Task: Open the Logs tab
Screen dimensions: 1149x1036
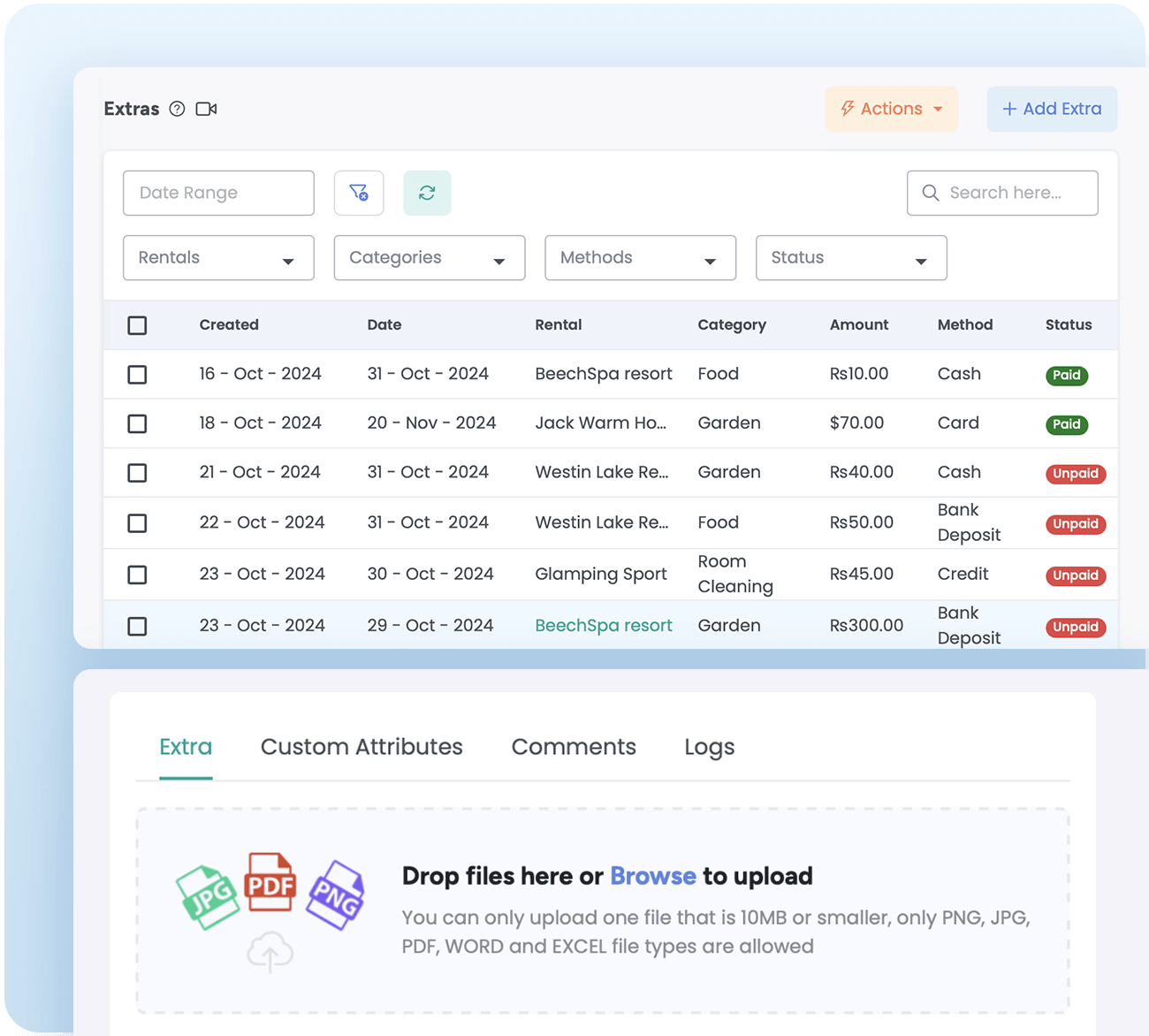Action: coord(709,747)
